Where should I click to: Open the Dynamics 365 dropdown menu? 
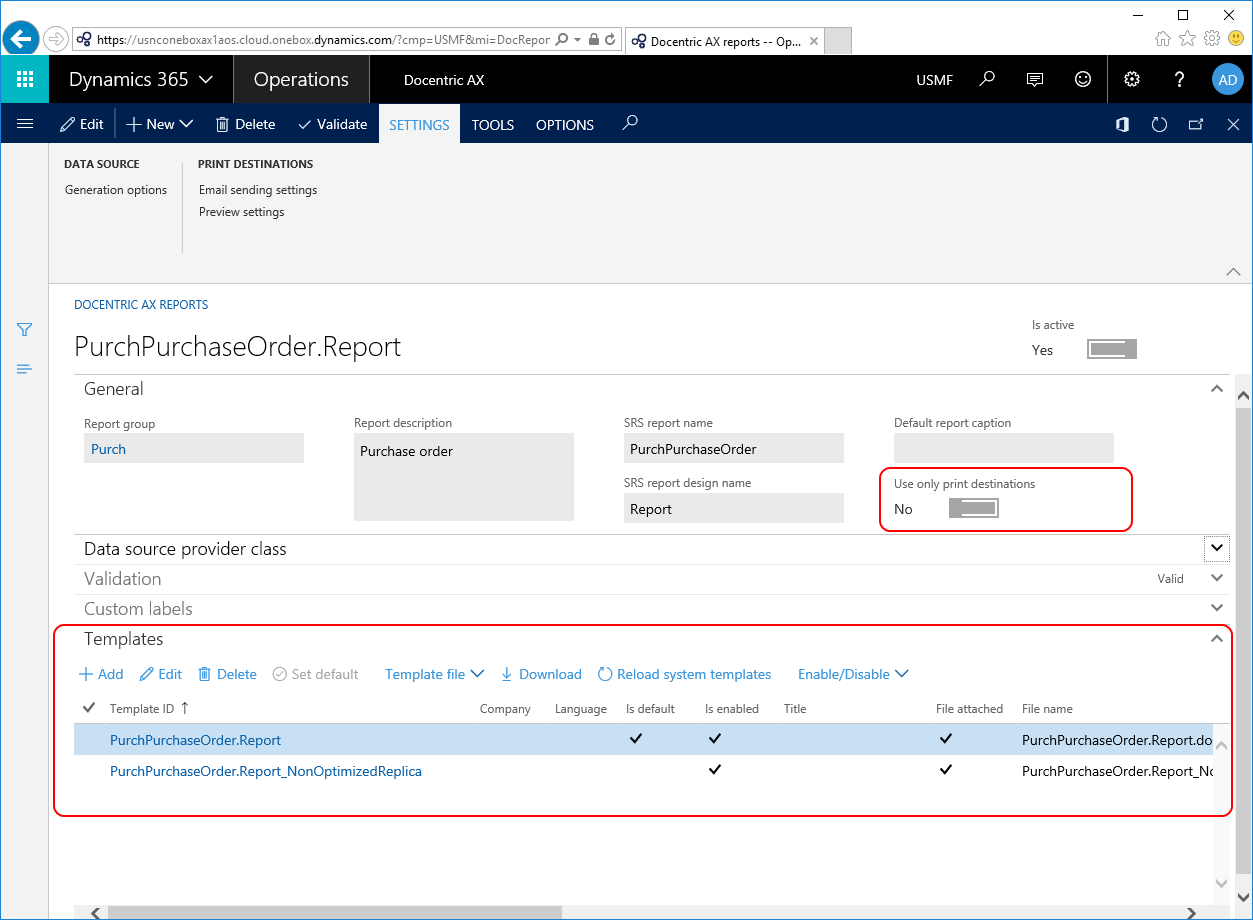(141, 79)
